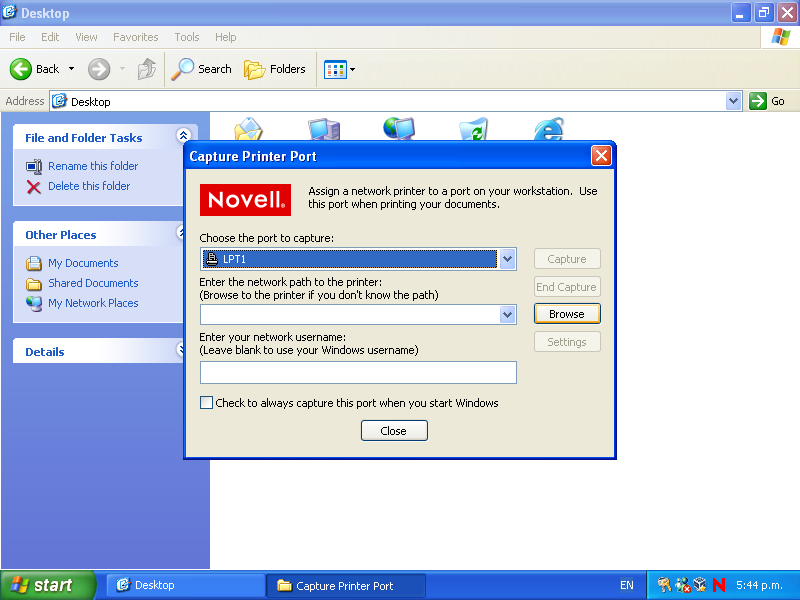Image resolution: width=800 pixels, height=600 pixels.
Task: Click the system tray clock 5:44 p.m.
Action: click(759, 585)
